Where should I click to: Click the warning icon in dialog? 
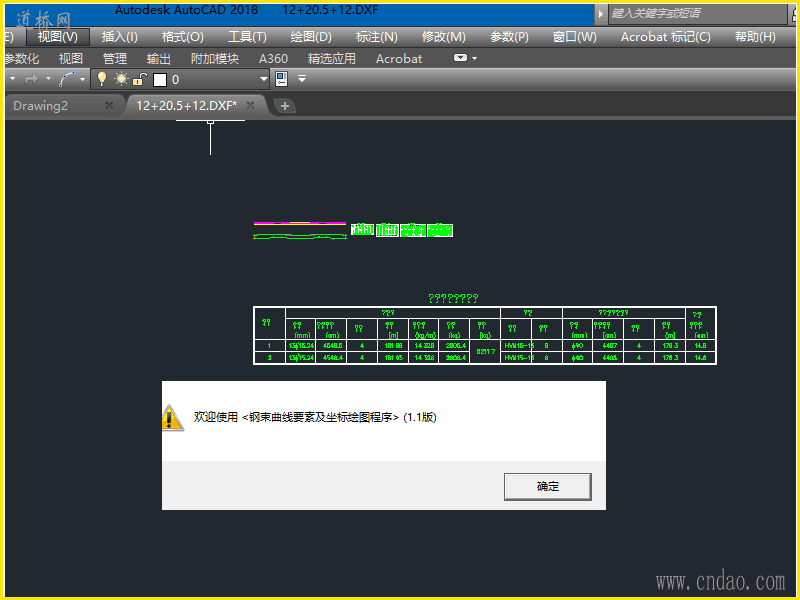(172, 418)
